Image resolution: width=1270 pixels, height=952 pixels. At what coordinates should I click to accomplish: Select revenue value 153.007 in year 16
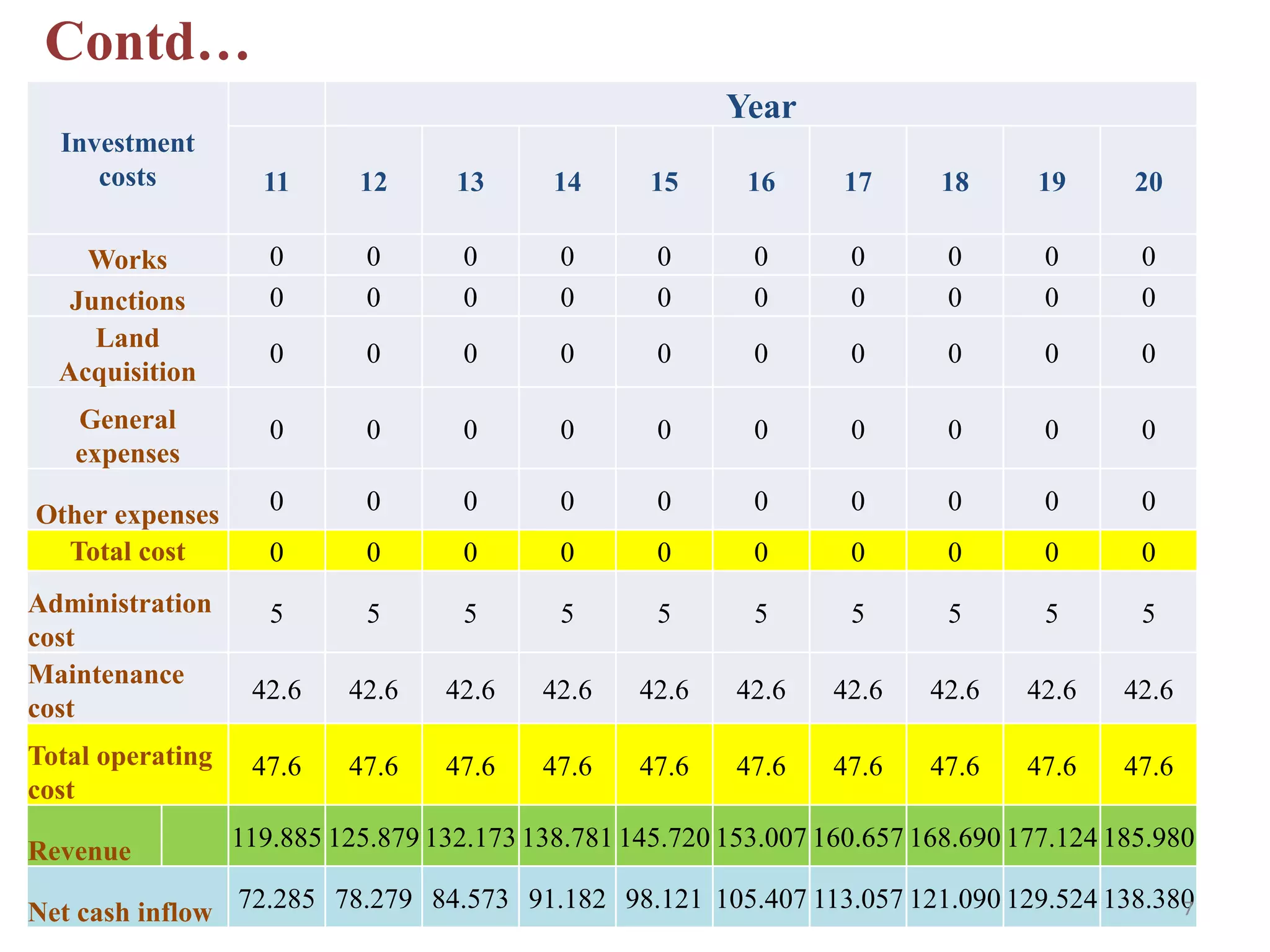(761, 837)
